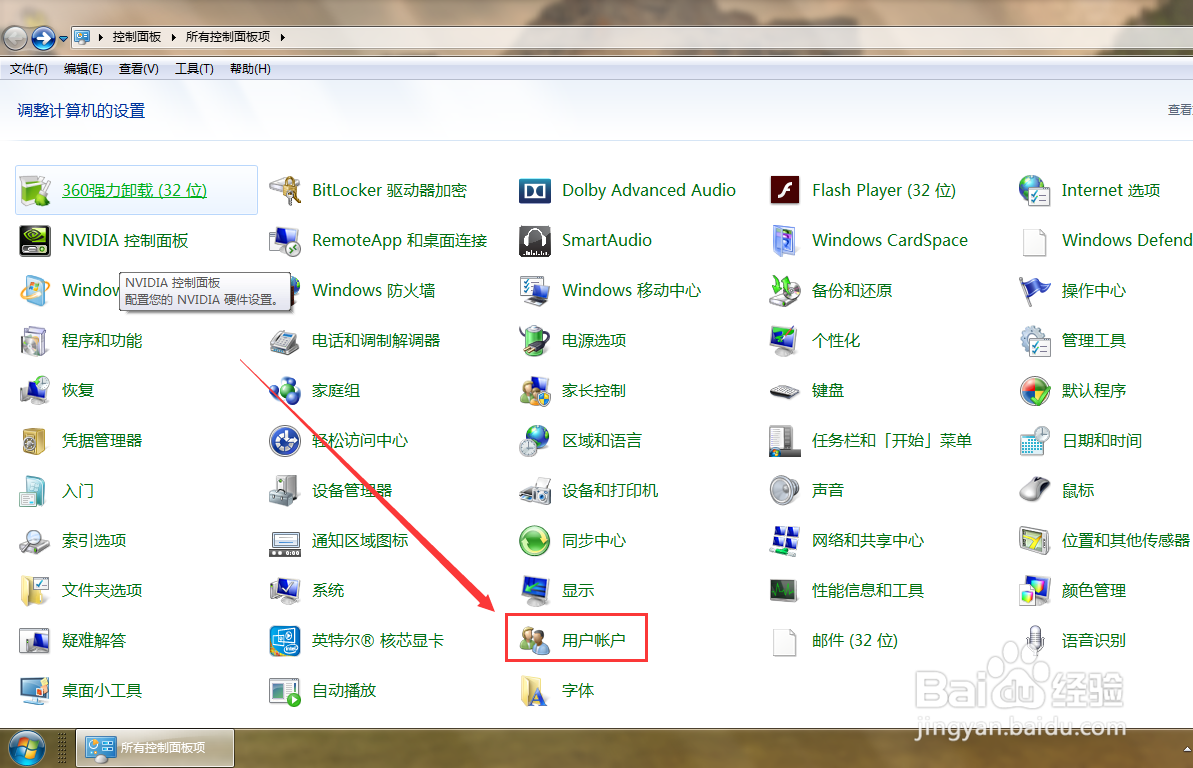
Task: Click the Internet 选项 globe icon
Action: (1035, 190)
